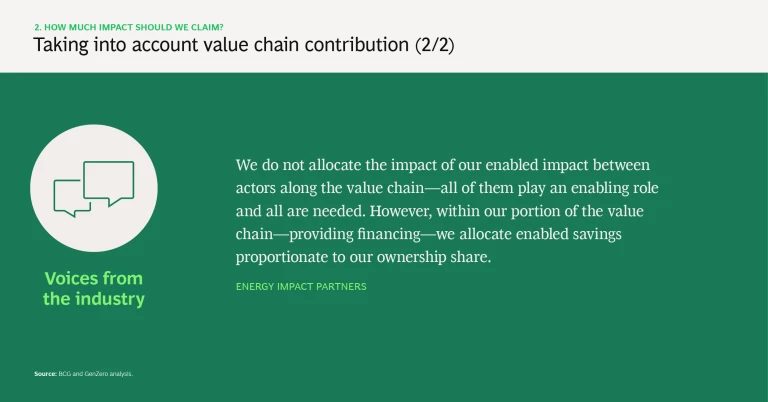Click the 'Energy Impact Partners' attribution
Image resolution: width=768 pixels, height=402 pixels.
point(301,287)
